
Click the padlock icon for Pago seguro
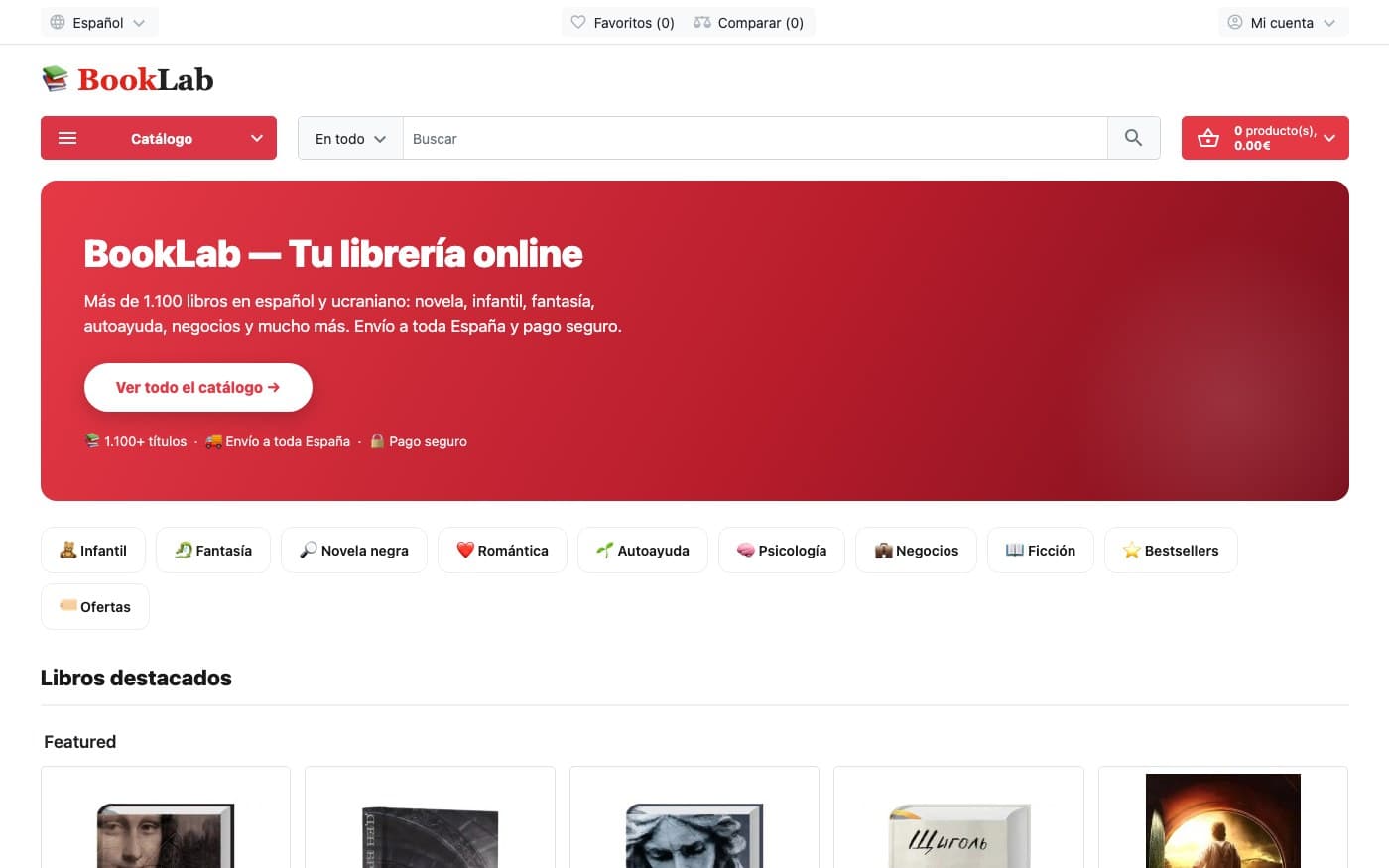[377, 441]
